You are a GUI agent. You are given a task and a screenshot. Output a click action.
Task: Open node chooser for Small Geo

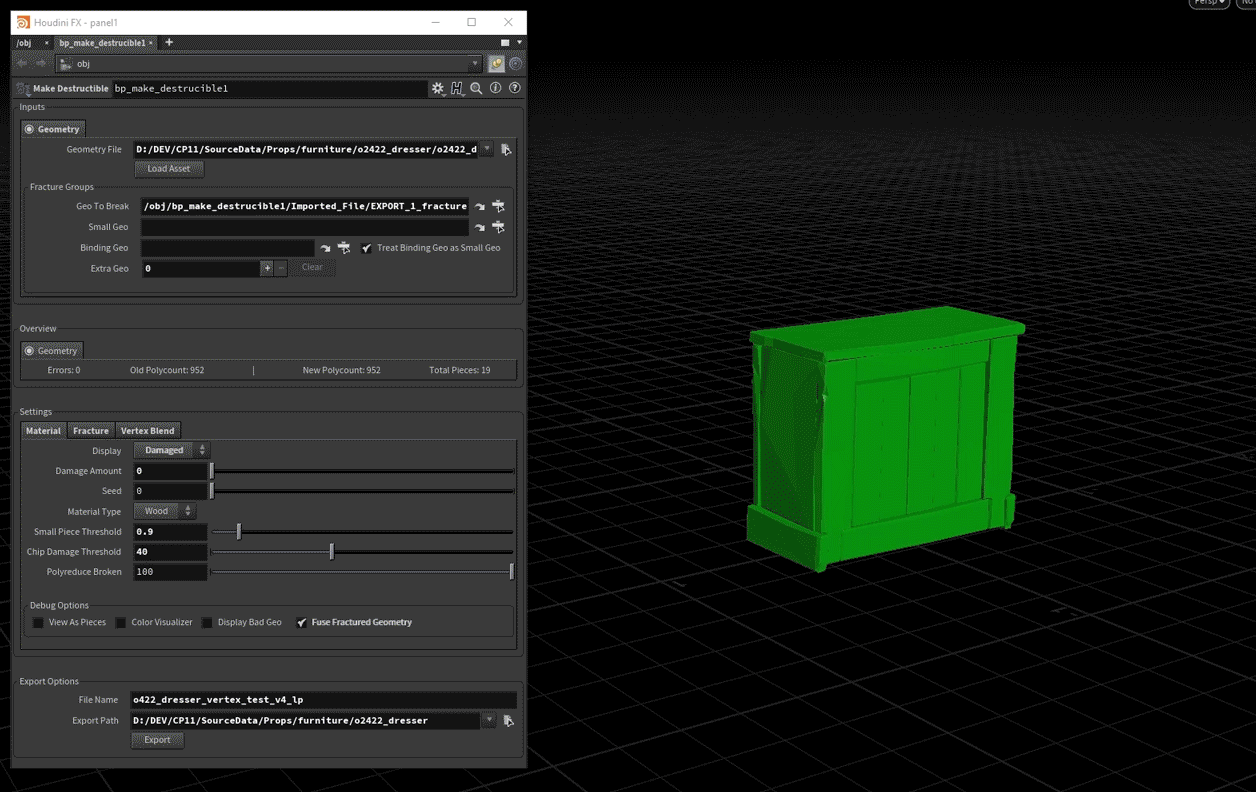click(498, 227)
